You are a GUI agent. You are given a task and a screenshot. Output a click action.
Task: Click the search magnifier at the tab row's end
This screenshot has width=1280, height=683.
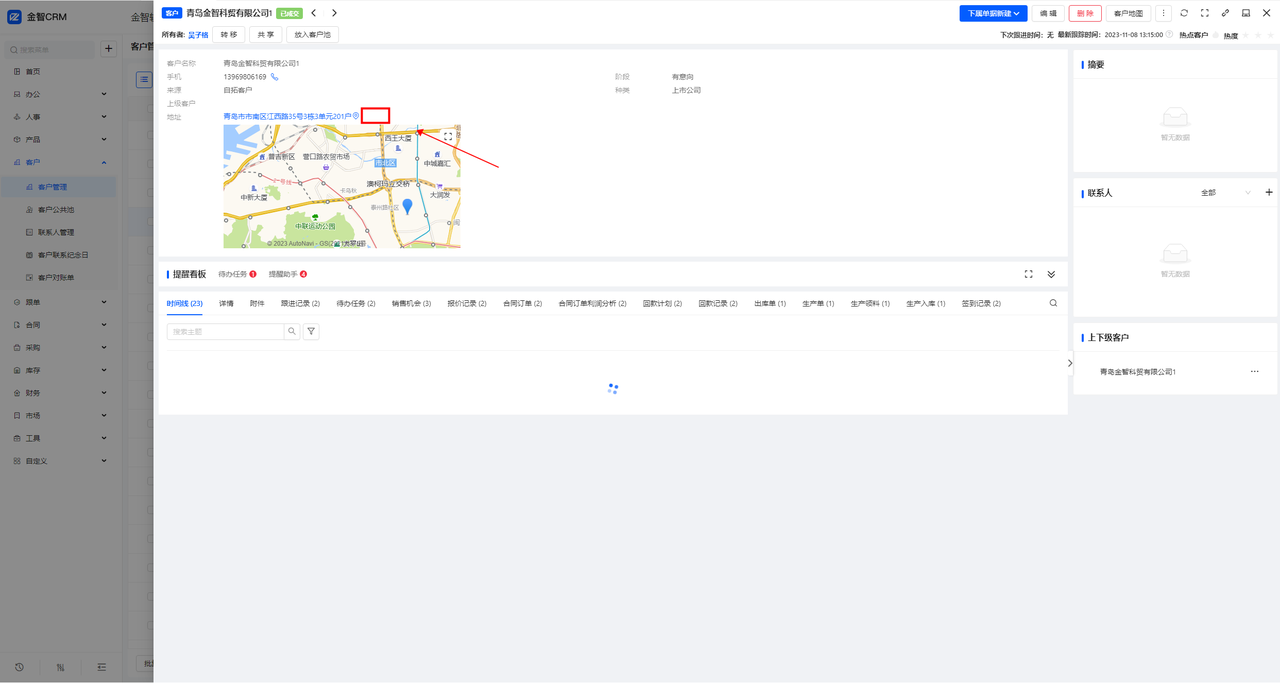[1053, 303]
